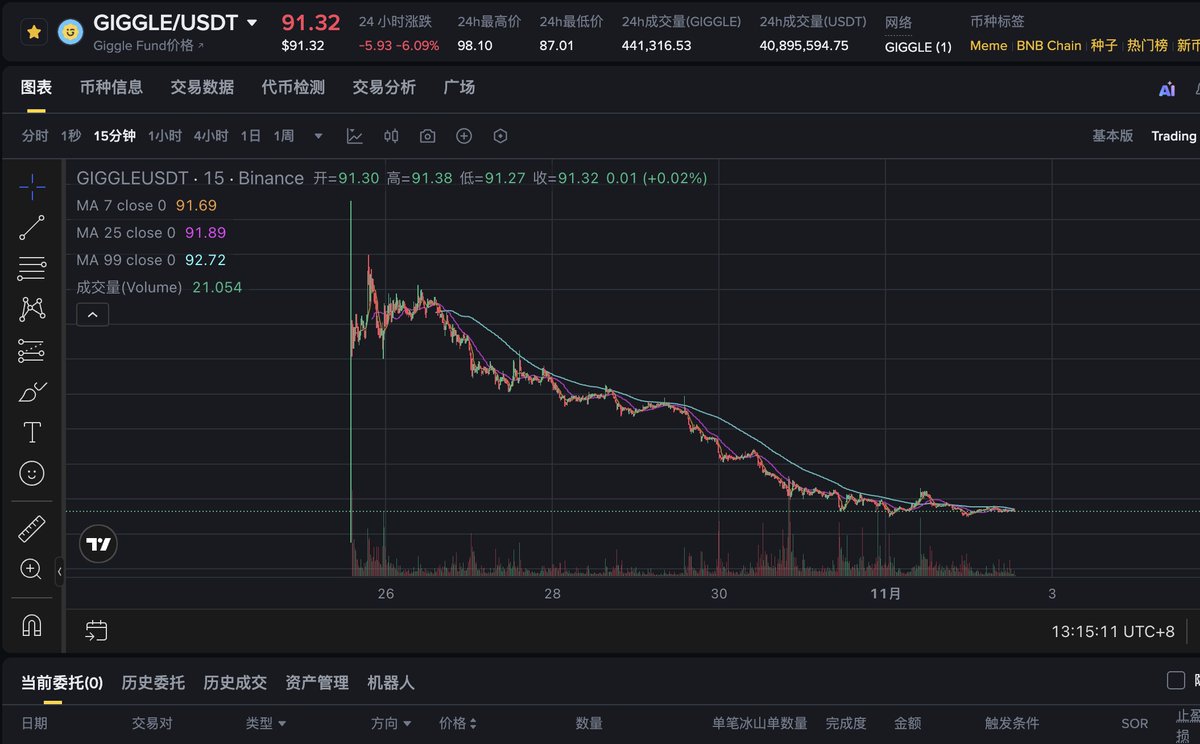Select the 1周 interval
Screen dimensions: 1200x744
coord(284,136)
